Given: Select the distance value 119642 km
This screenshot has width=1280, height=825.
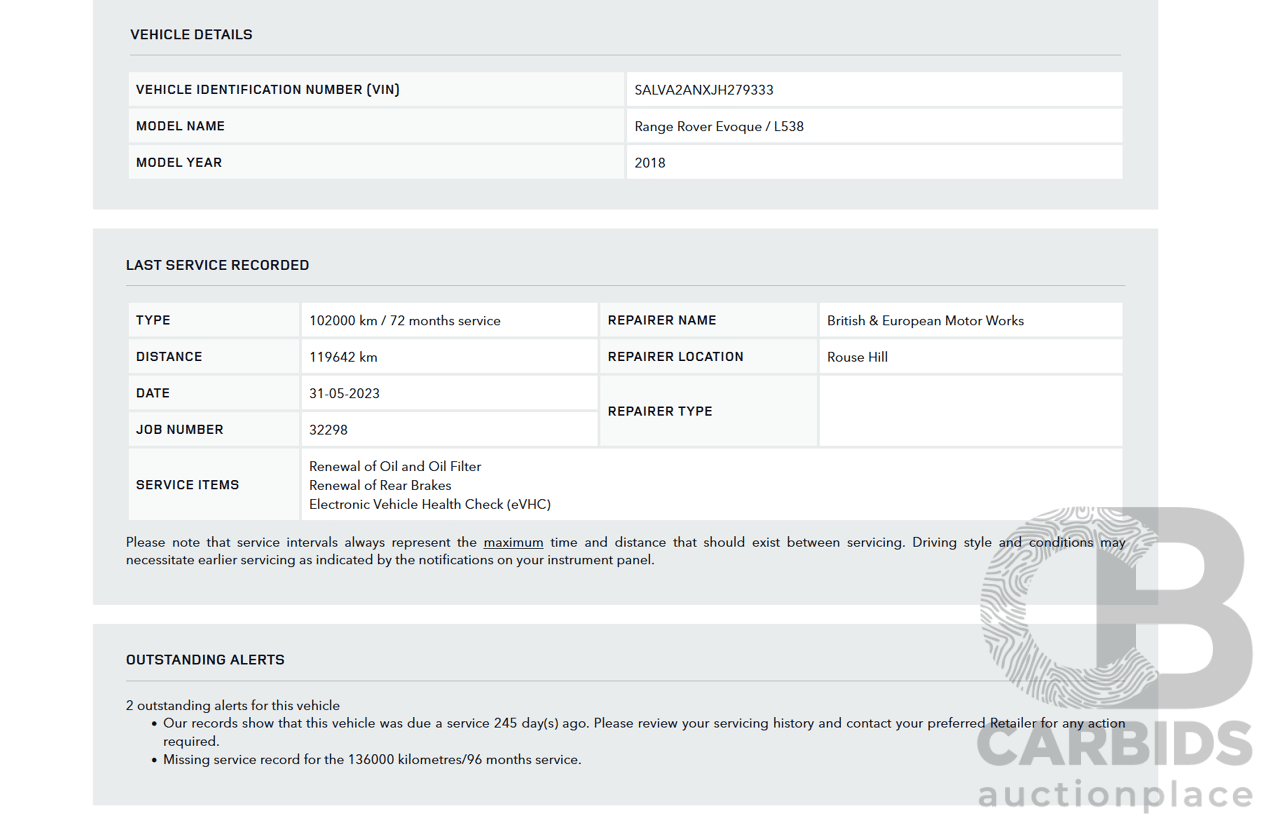Looking at the screenshot, I should coord(343,357).
